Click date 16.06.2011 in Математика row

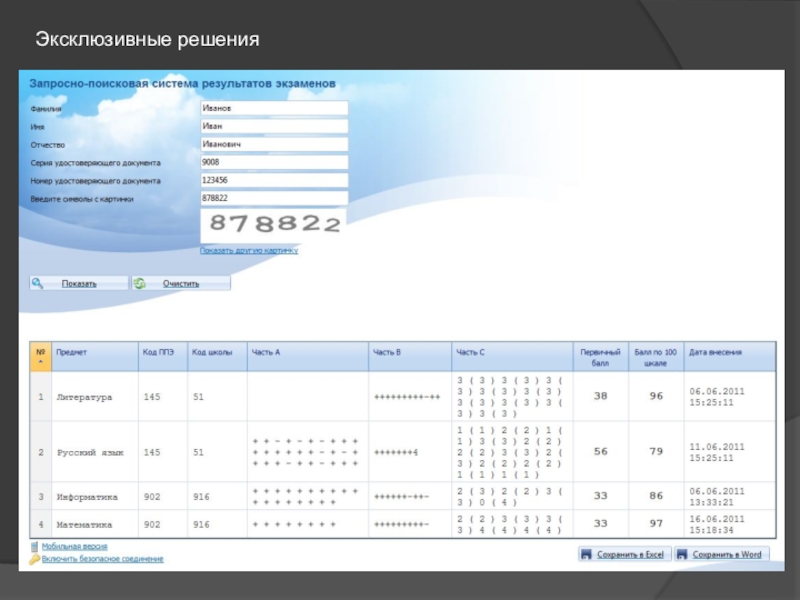point(717,519)
